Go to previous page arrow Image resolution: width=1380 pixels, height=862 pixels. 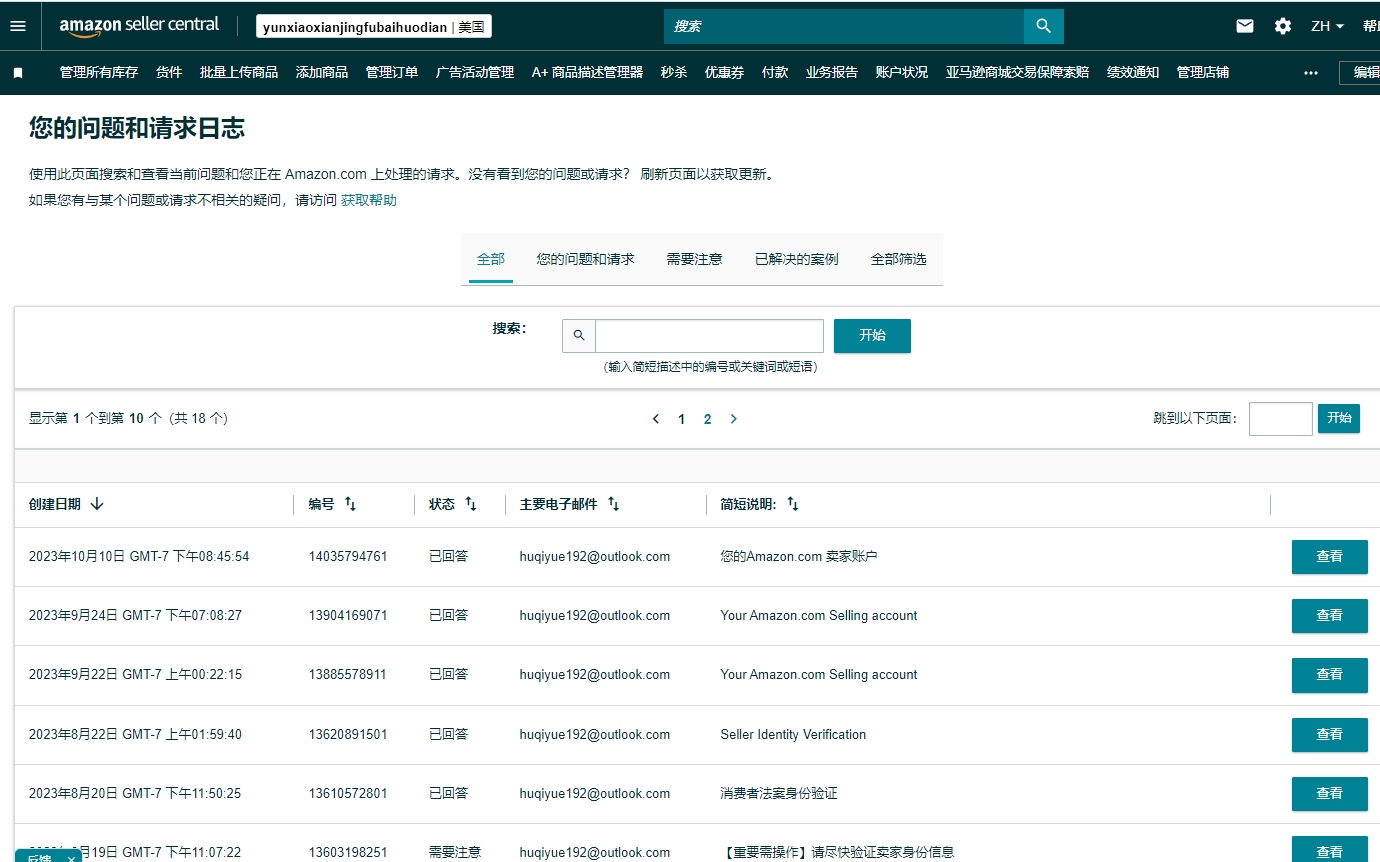point(656,419)
